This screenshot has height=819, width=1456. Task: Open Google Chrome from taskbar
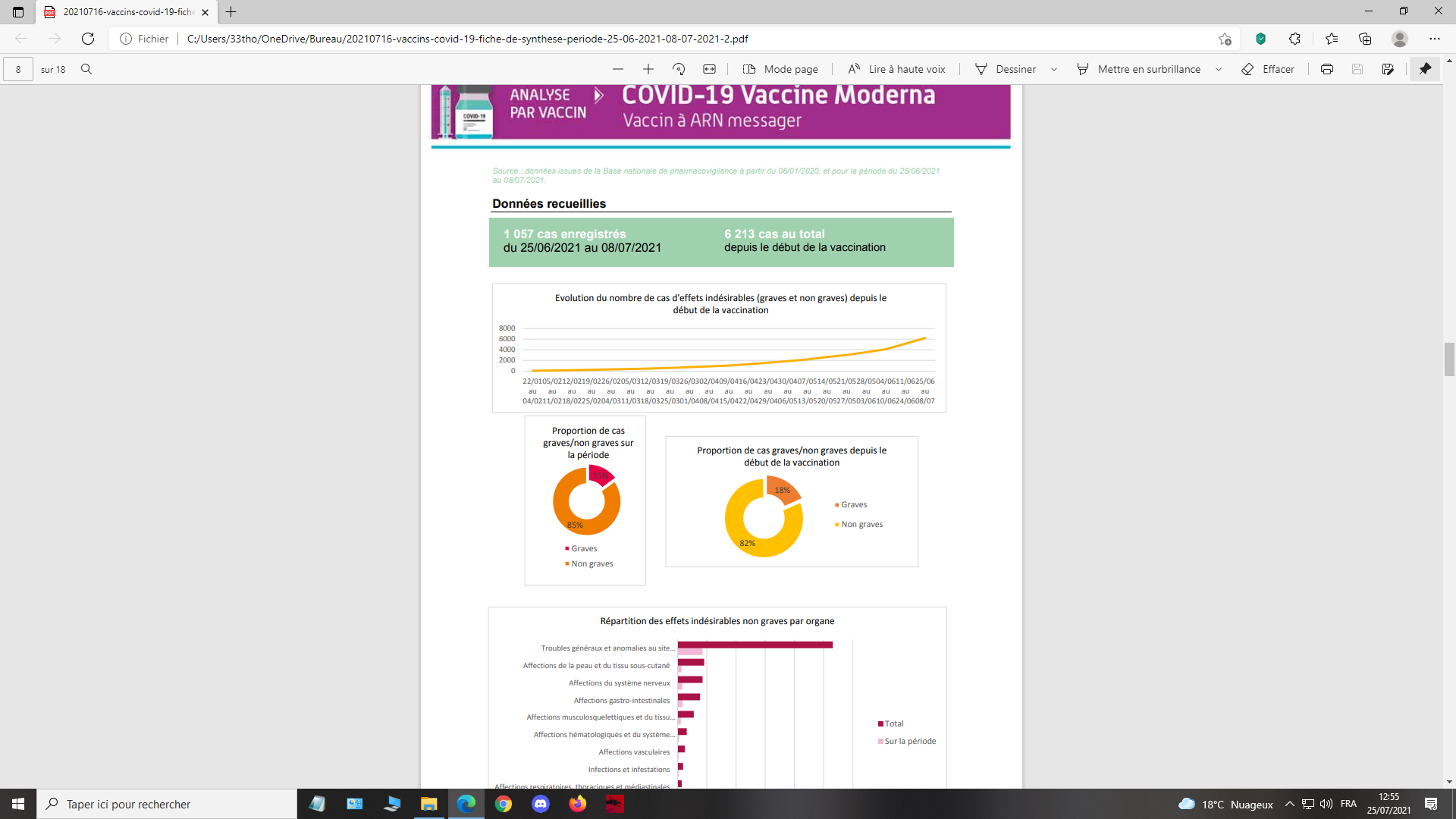pos(504,804)
